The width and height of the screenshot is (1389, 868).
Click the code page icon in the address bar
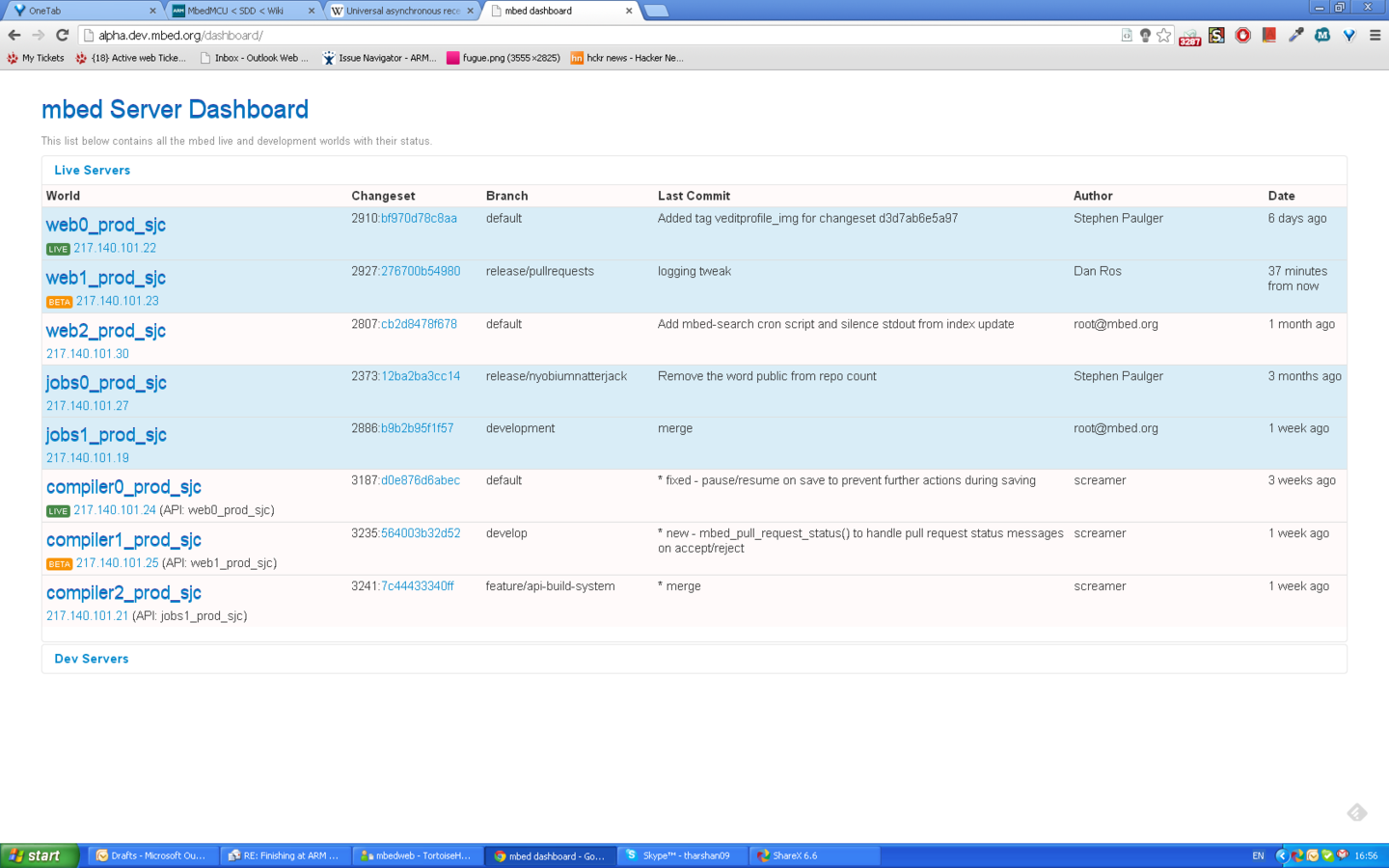click(1127, 35)
